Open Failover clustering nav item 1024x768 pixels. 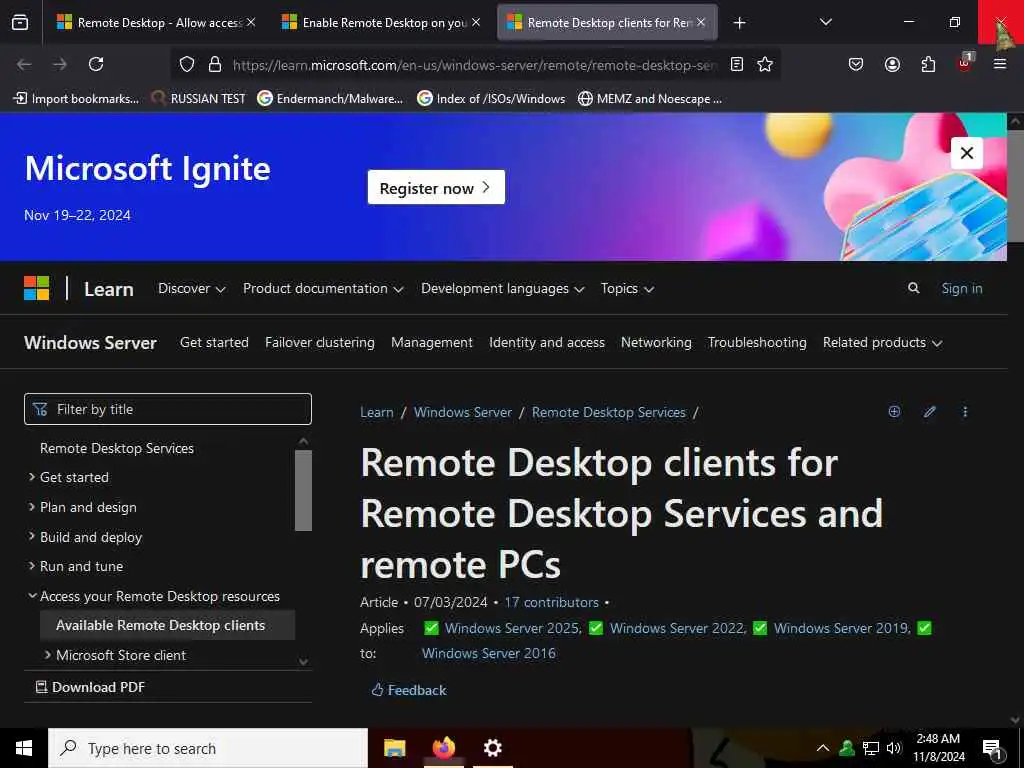(x=320, y=342)
